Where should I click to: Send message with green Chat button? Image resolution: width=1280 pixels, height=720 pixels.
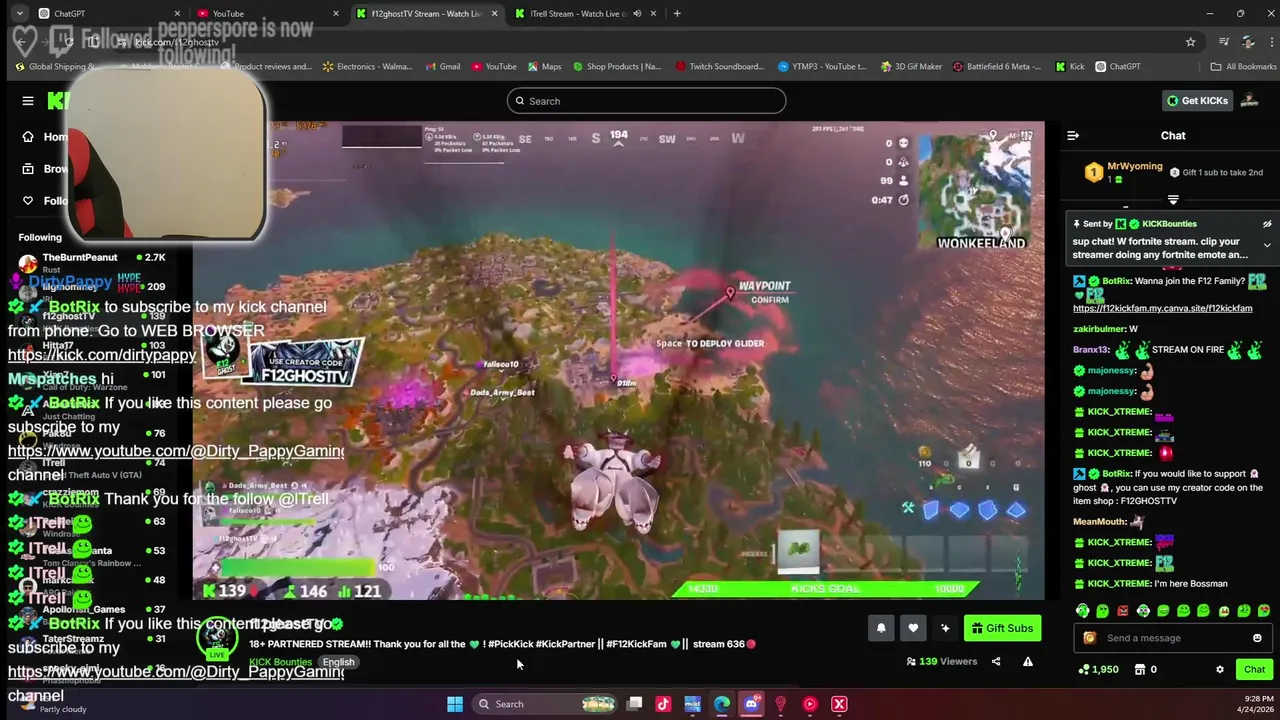click(1254, 670)
